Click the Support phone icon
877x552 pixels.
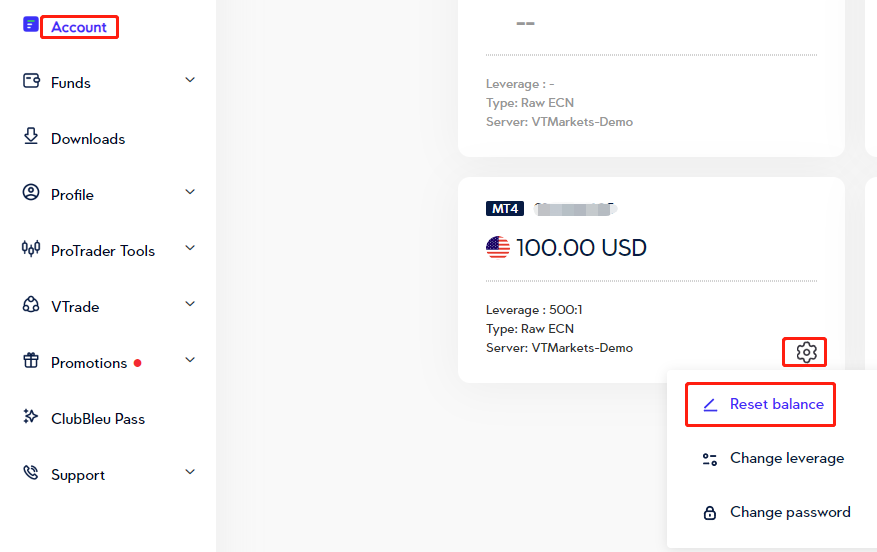pyautogui.click(x=31, y=473)
